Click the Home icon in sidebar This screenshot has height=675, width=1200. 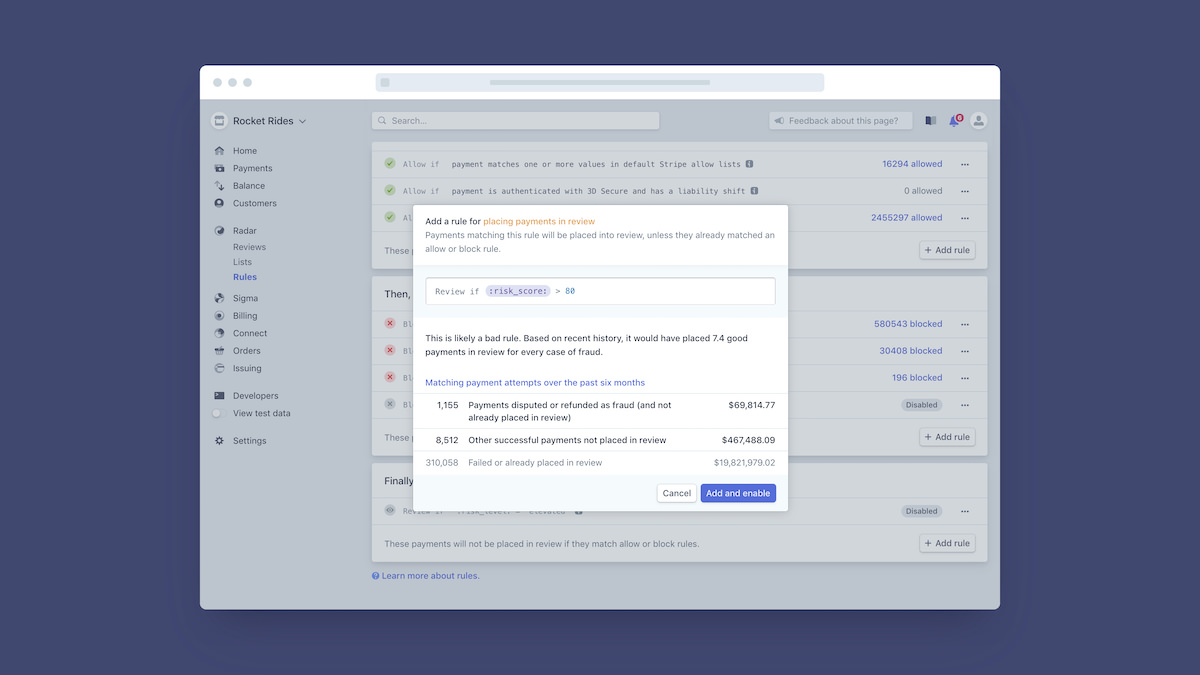[219, 151]
